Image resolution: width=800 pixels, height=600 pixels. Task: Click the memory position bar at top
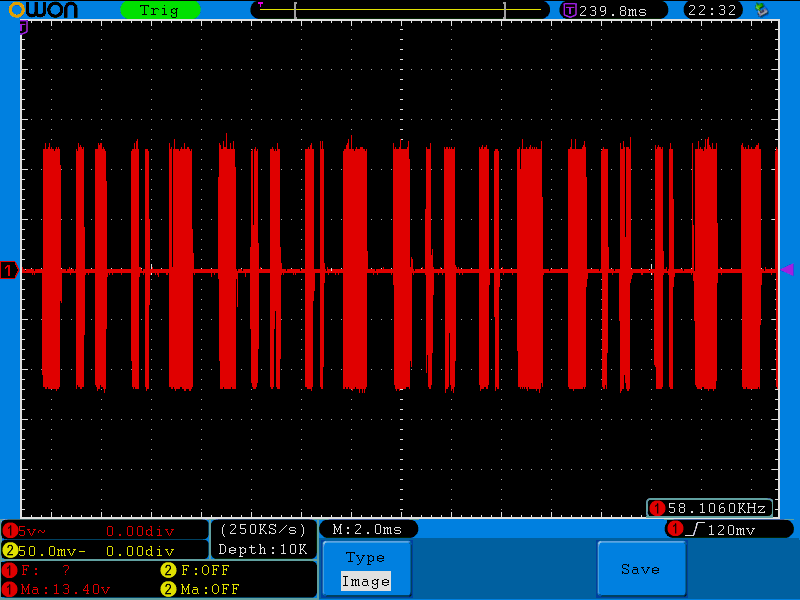[x=400, y=10]
